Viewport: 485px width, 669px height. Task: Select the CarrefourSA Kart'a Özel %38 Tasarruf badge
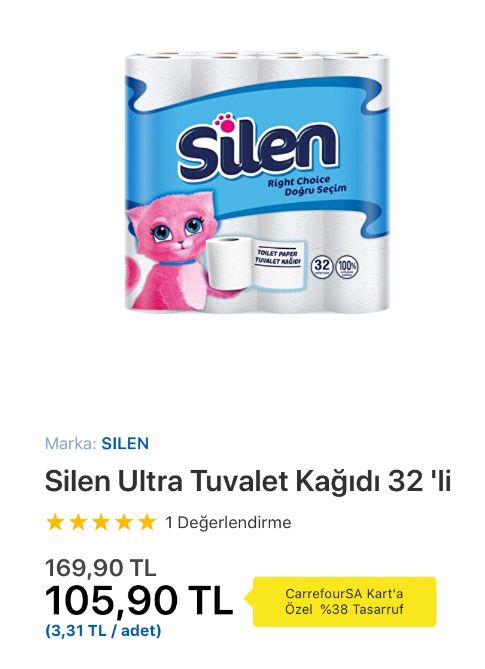pyautogui.click(x=345, y=602)
